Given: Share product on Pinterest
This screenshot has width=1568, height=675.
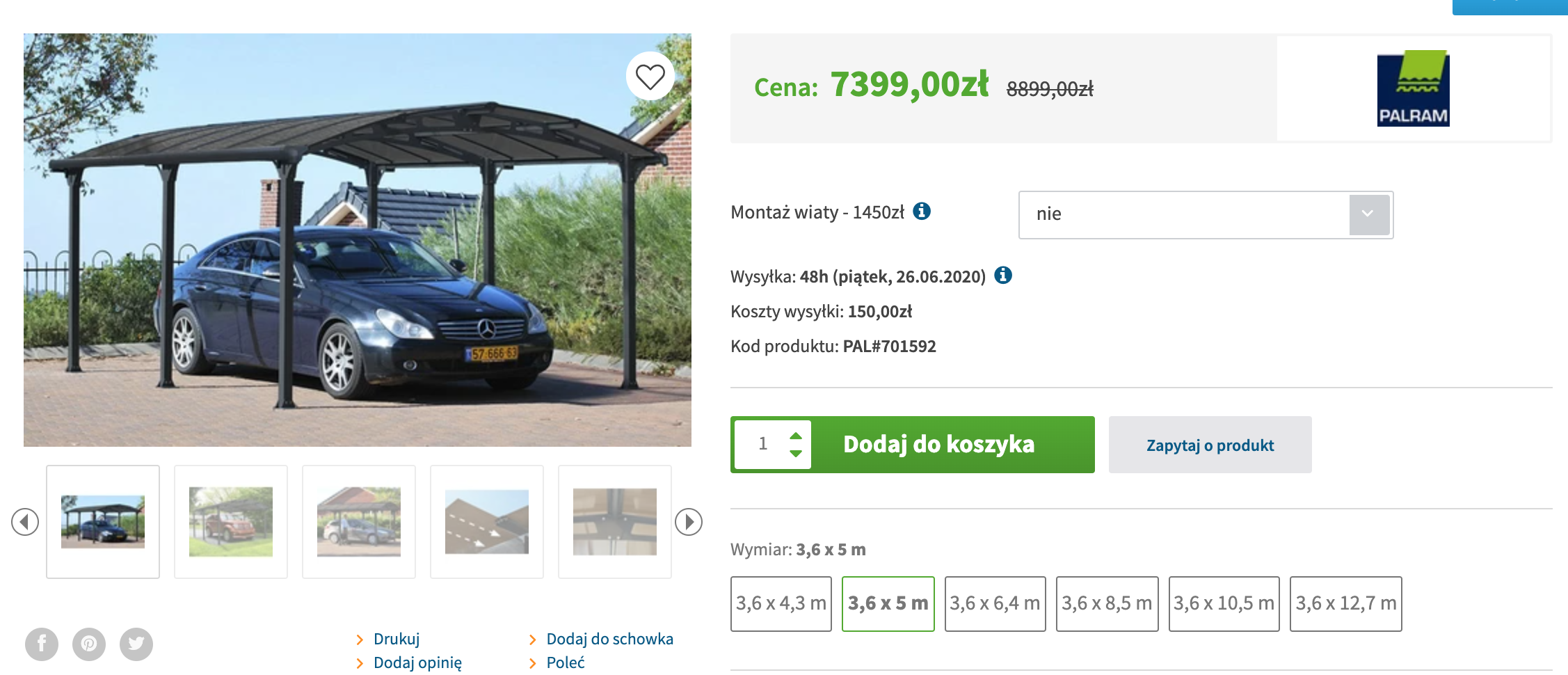Looking at the screenshot, I should (89, 644).
